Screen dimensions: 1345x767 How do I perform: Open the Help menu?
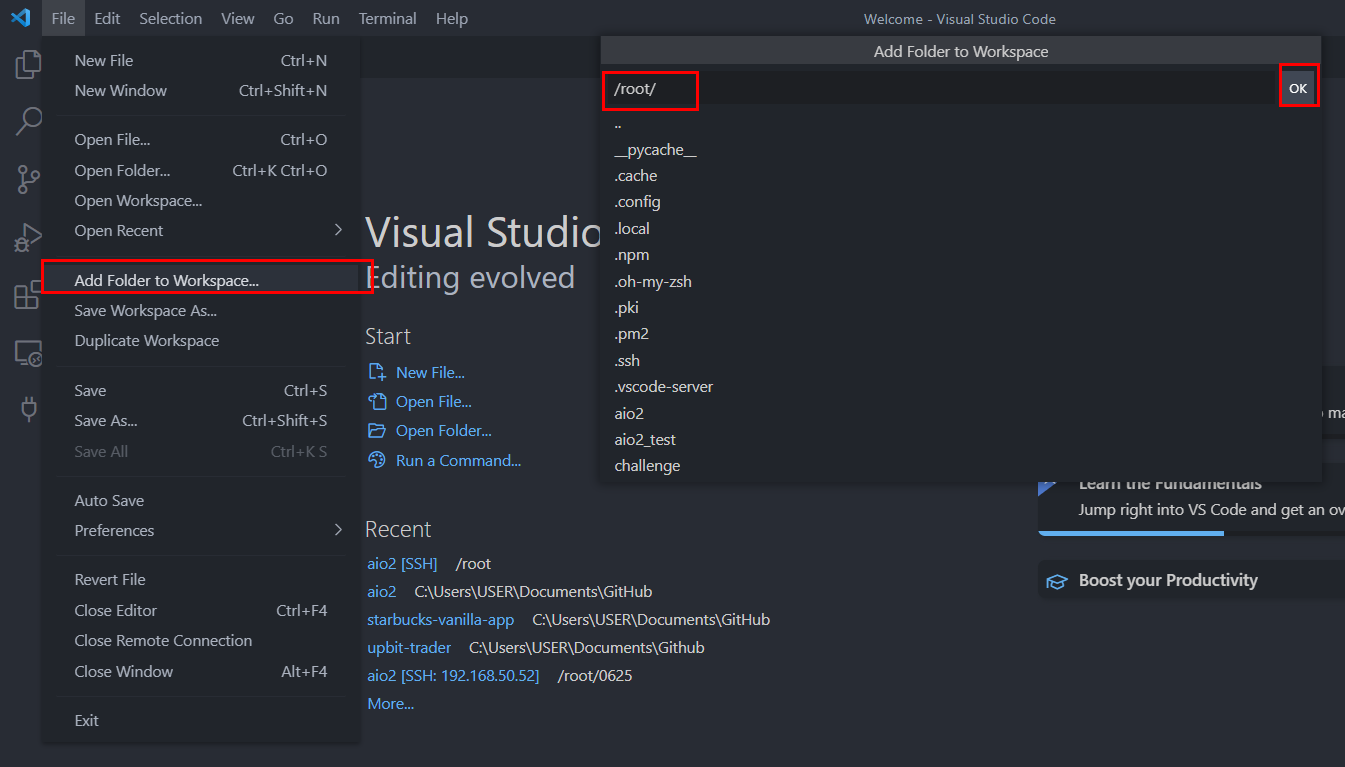tap(452, 18)
